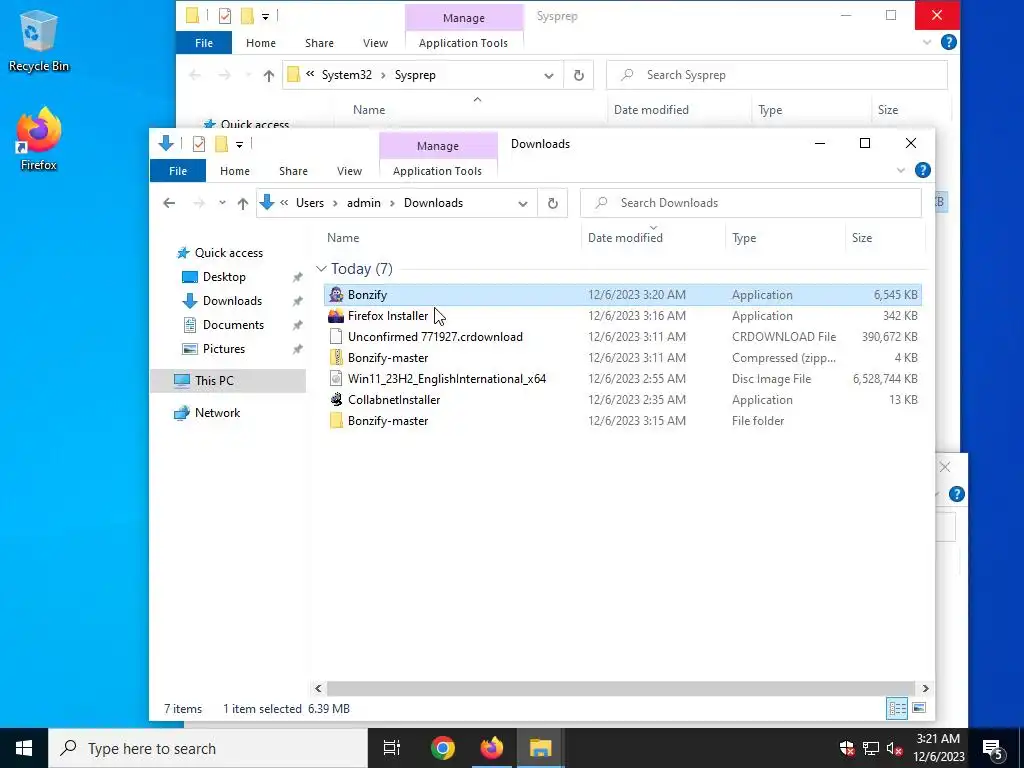Navigate to System32 in Sysprep address path
The width and height of the screenshot is (1024, 768).
click(x=346, y=75)
